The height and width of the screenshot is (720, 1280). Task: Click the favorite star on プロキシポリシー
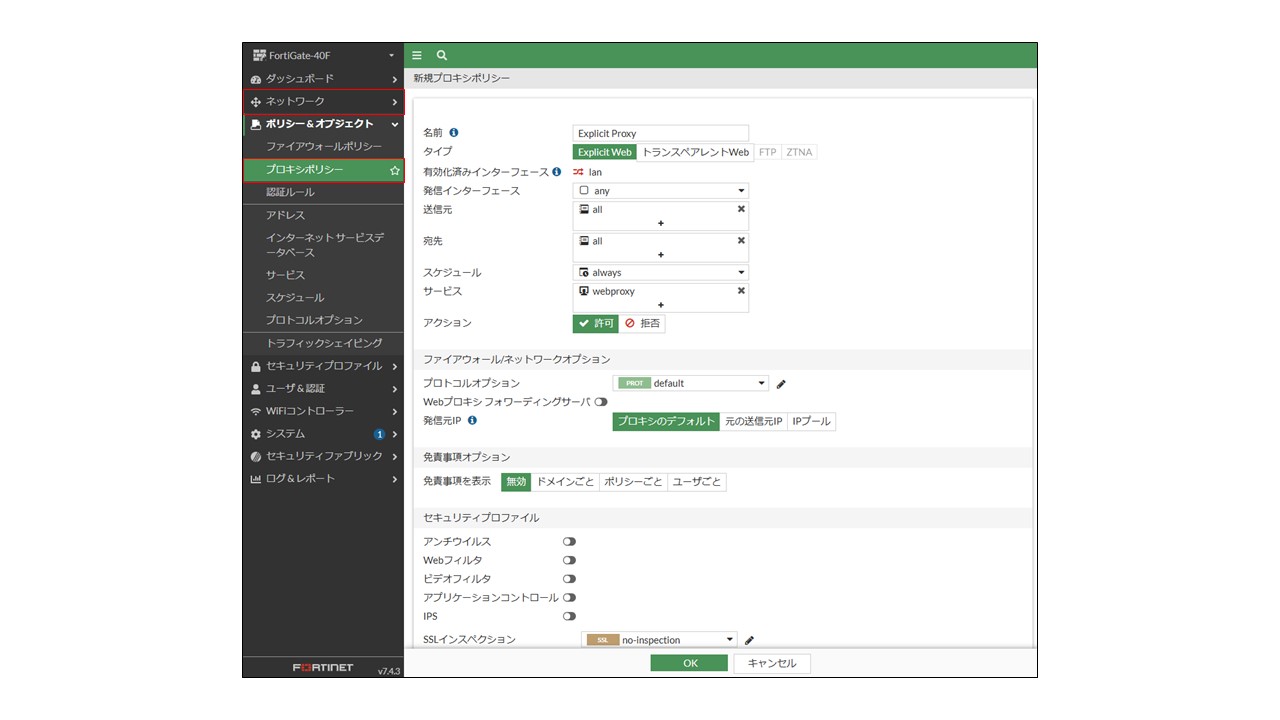point(394,171)
